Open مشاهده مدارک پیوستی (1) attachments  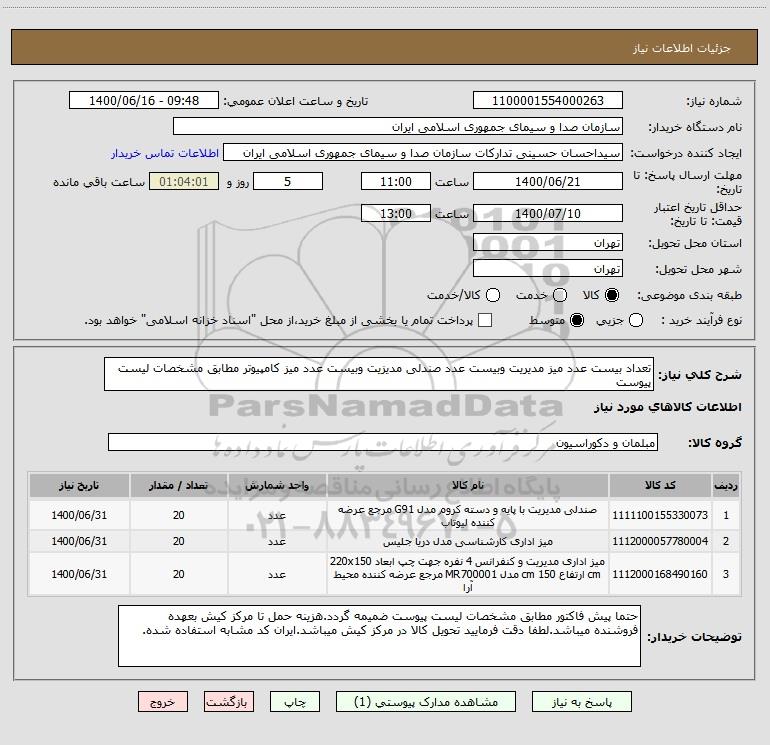coord(426,702)
